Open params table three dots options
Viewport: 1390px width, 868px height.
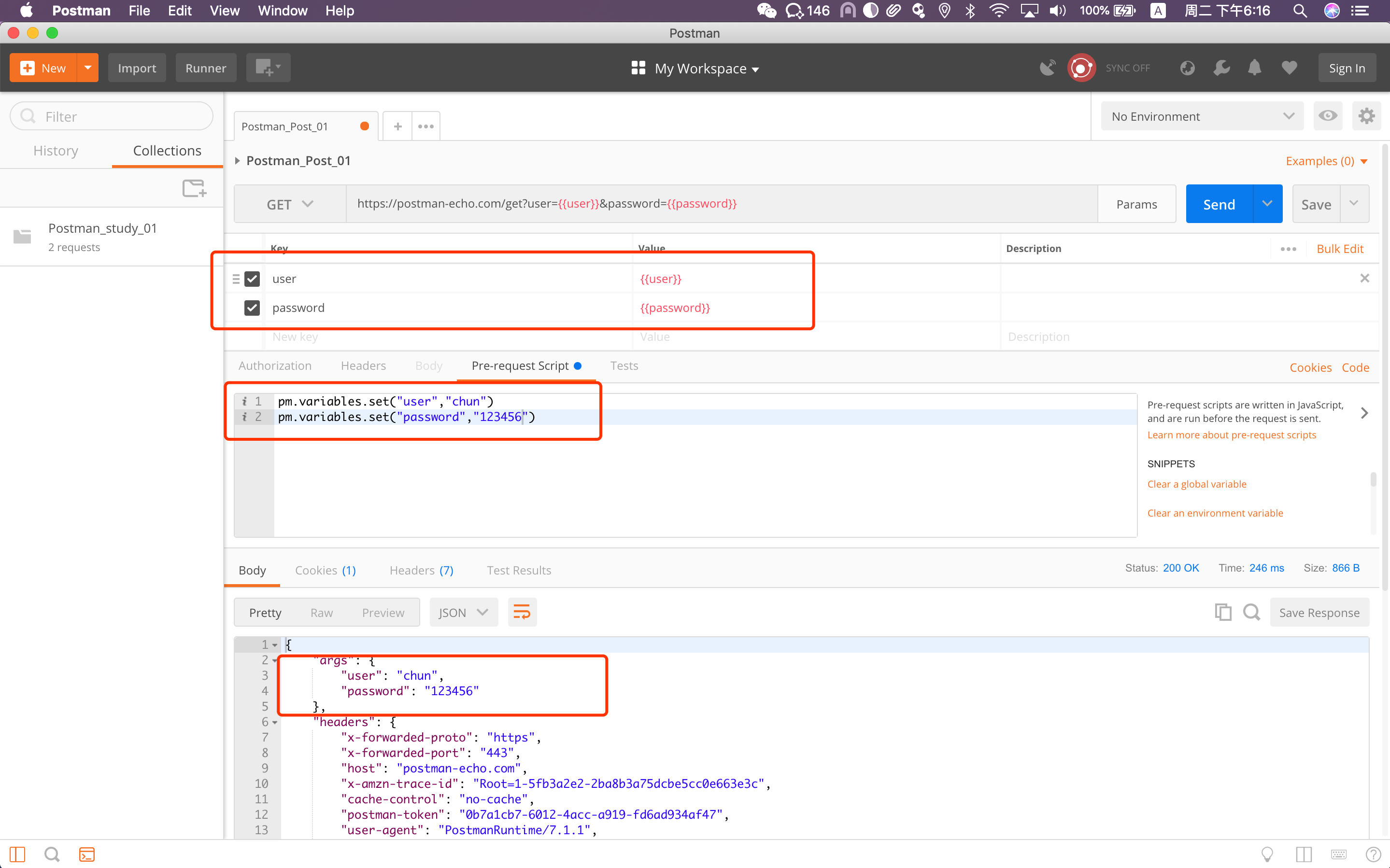(1288, 249)
